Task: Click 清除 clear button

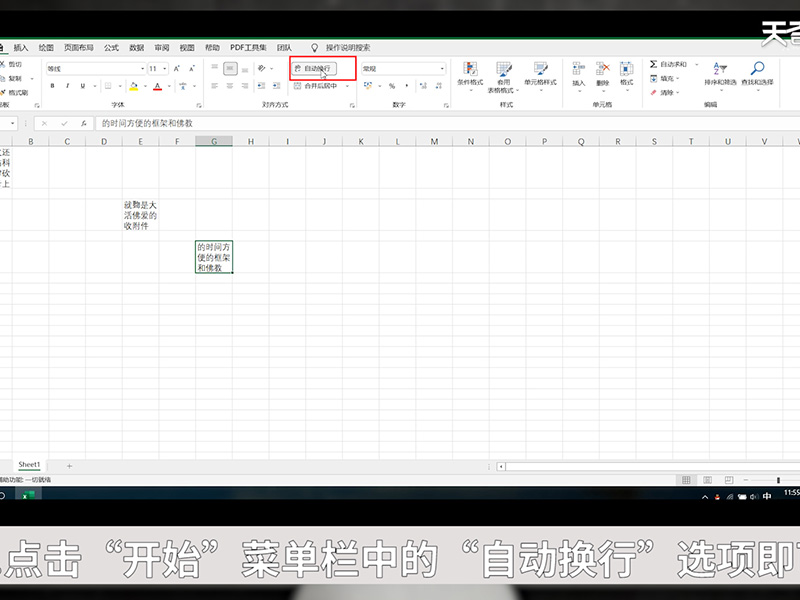Action: (664, 93)
